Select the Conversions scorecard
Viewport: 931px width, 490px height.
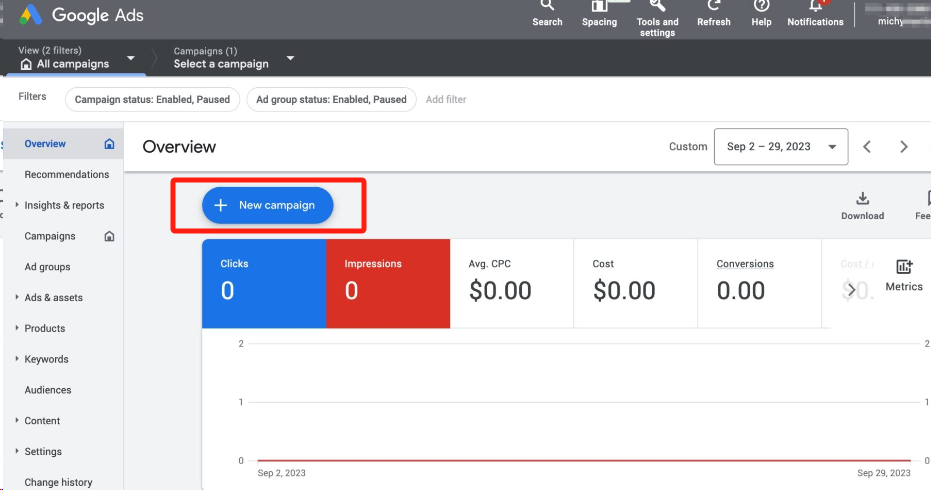[x=759, y=283]
